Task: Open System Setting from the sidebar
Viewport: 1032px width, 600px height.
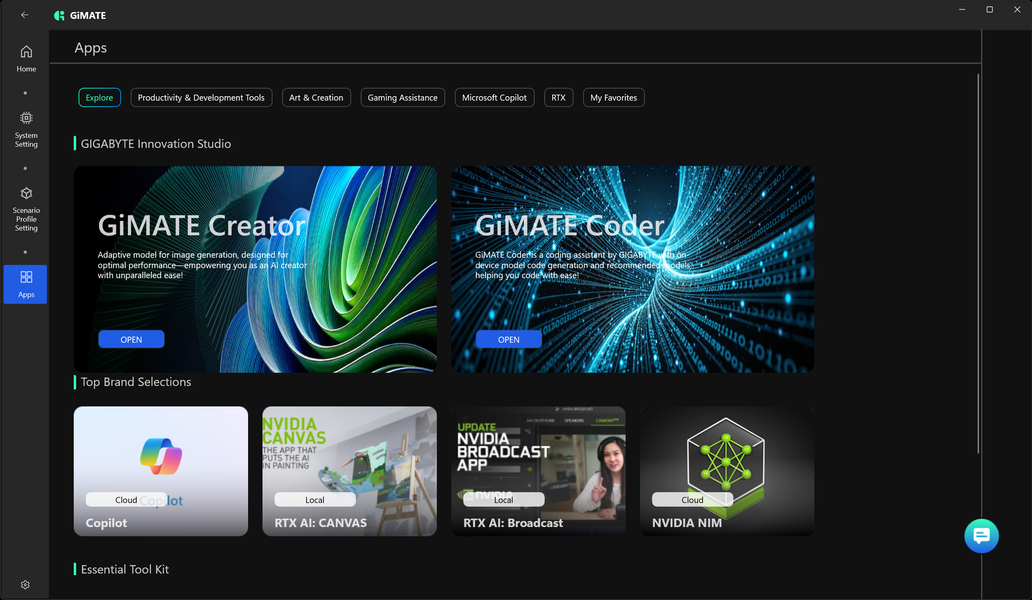Action: click(x=26, y=130)
